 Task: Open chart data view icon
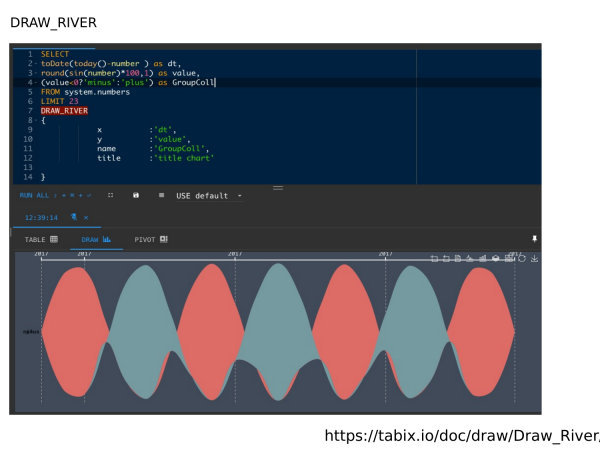coord(458,258)
